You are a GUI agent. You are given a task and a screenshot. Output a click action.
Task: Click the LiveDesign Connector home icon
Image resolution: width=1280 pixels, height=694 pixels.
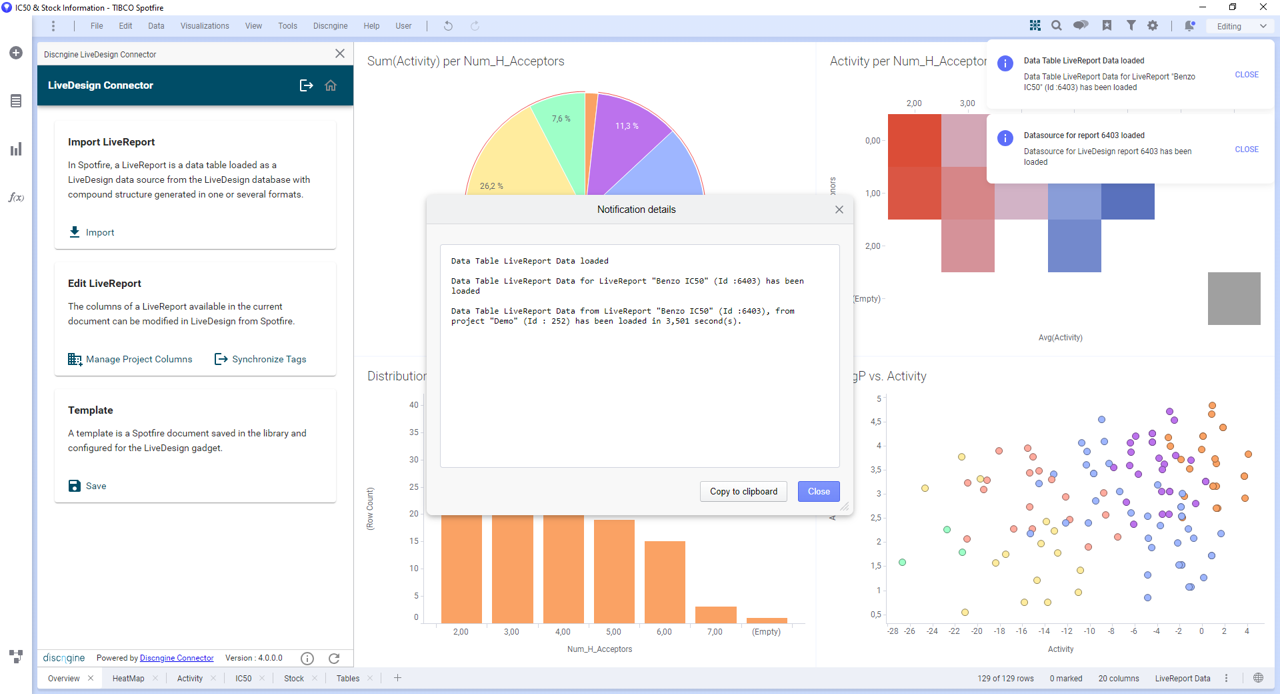point(331,85)
